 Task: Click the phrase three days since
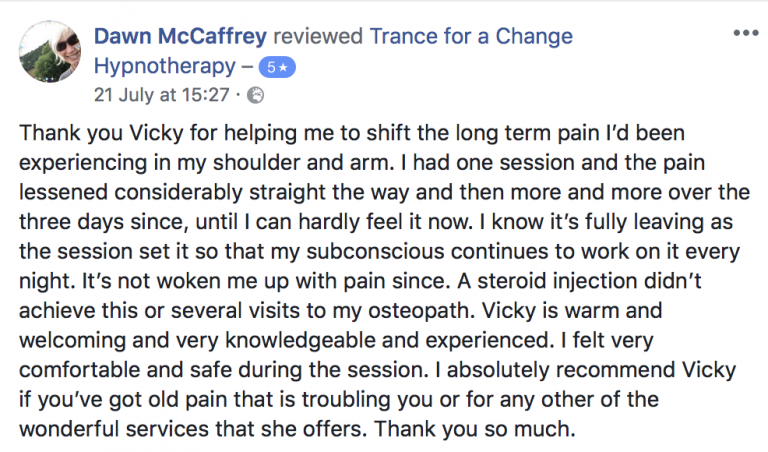(104, 222)
